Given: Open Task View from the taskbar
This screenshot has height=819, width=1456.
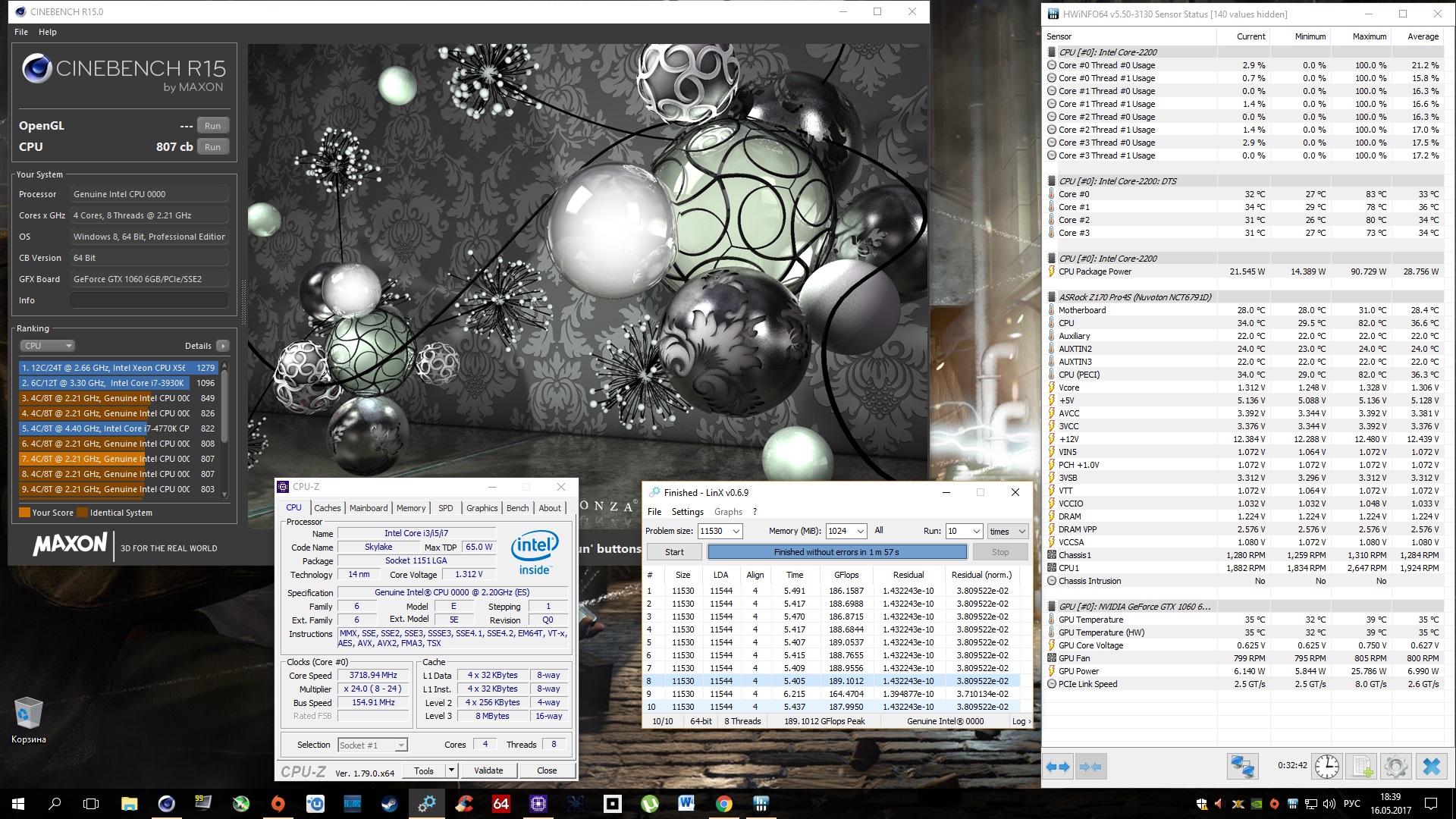Looking at the screenshot, I should tap(91, 803).
